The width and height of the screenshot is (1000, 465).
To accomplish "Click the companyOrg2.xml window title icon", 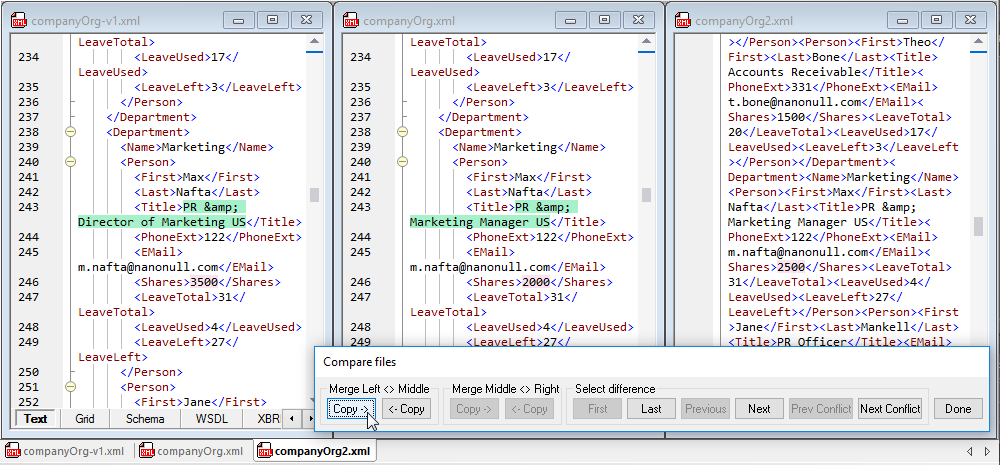I will coord(683,20).
